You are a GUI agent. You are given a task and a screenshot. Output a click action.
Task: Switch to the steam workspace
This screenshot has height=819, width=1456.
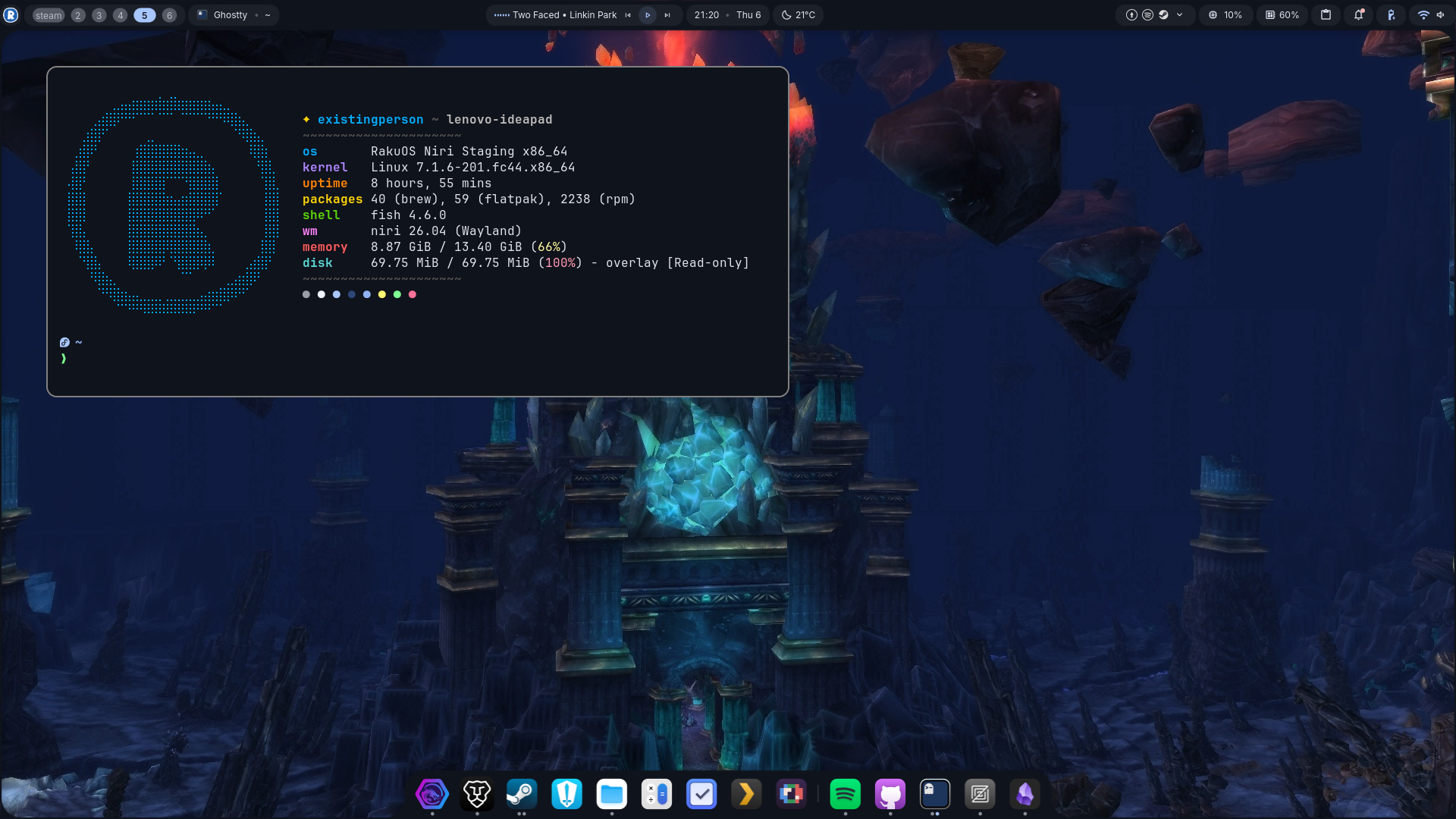[x=49, y=15]
